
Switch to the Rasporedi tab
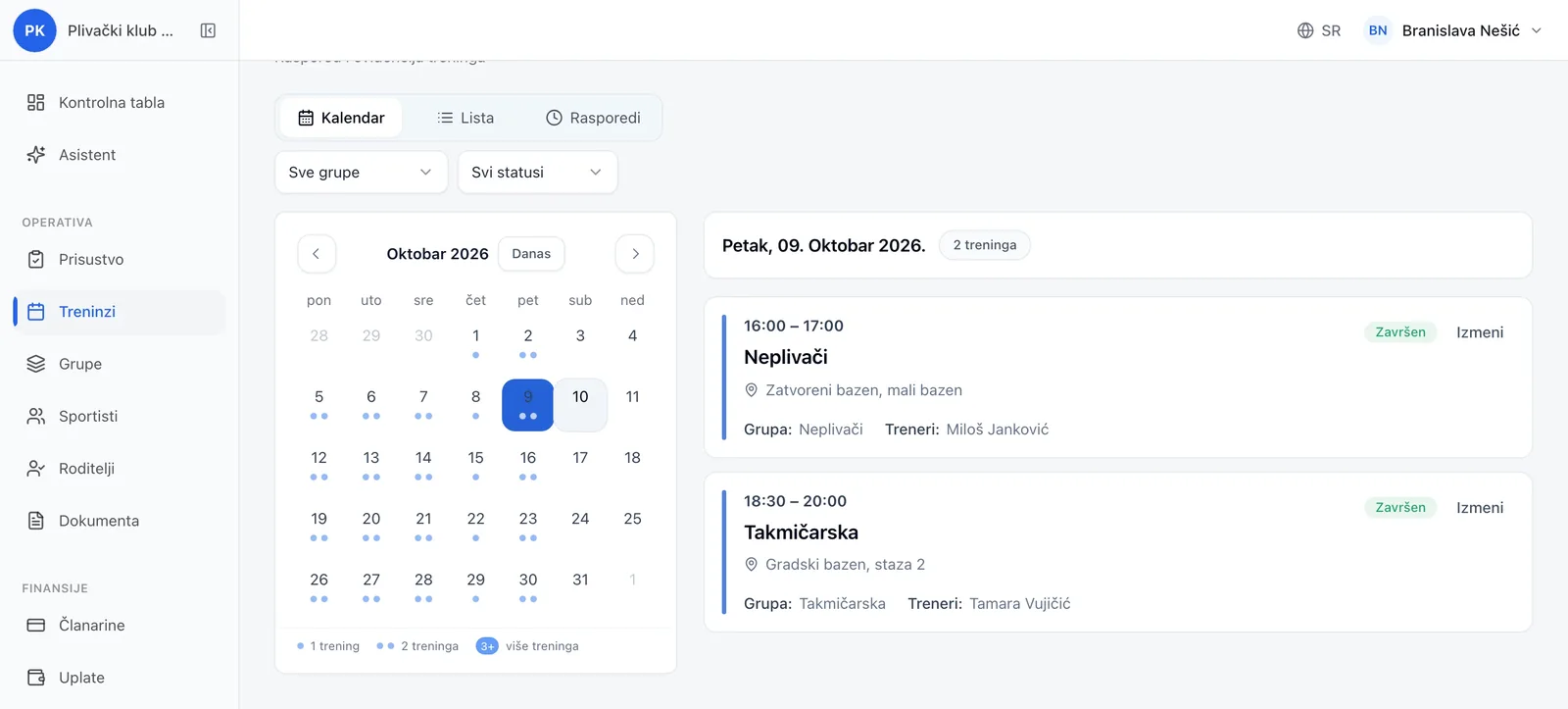(x=593, y=118)
